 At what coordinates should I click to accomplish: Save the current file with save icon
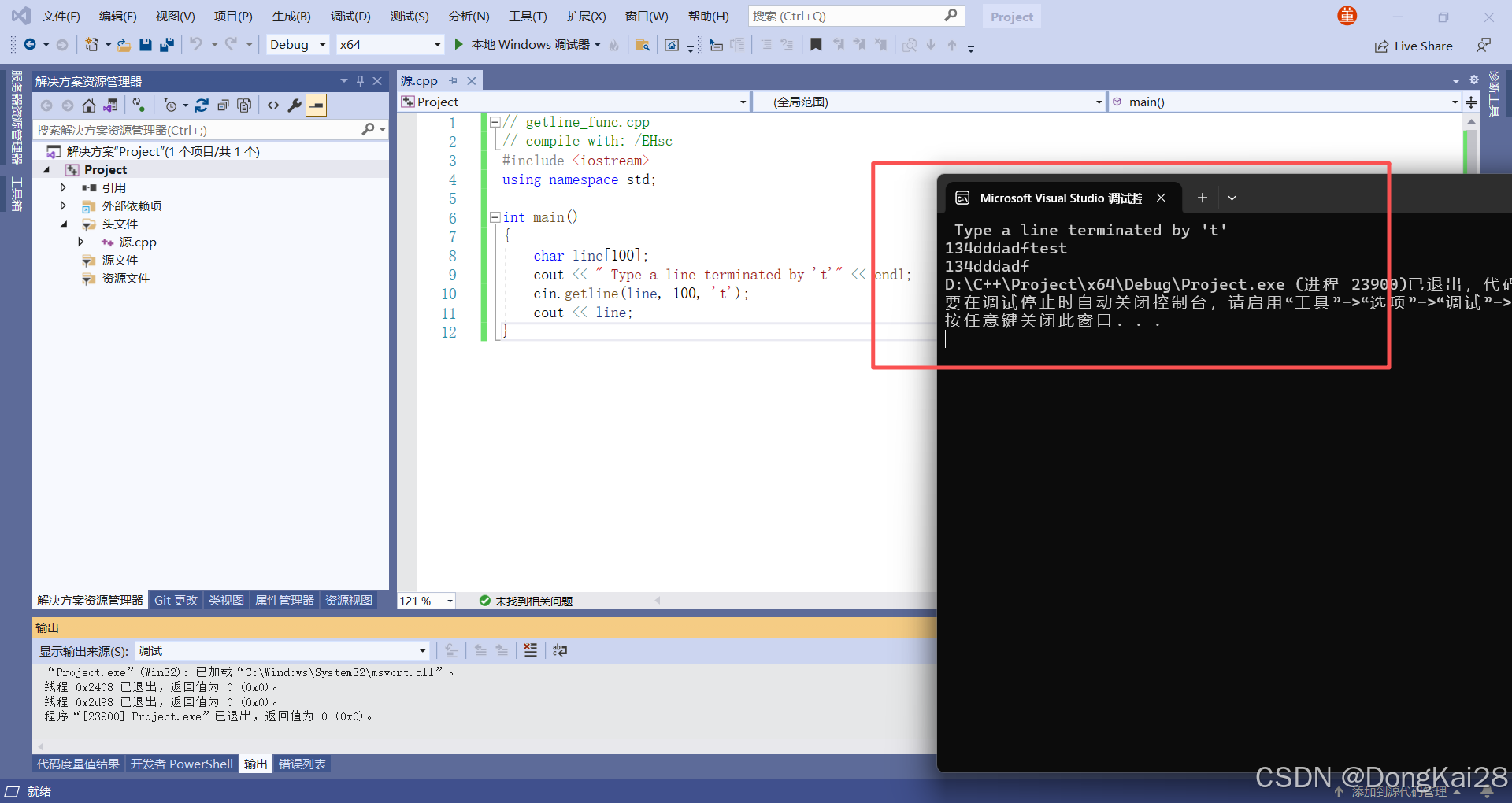(146, 45)
